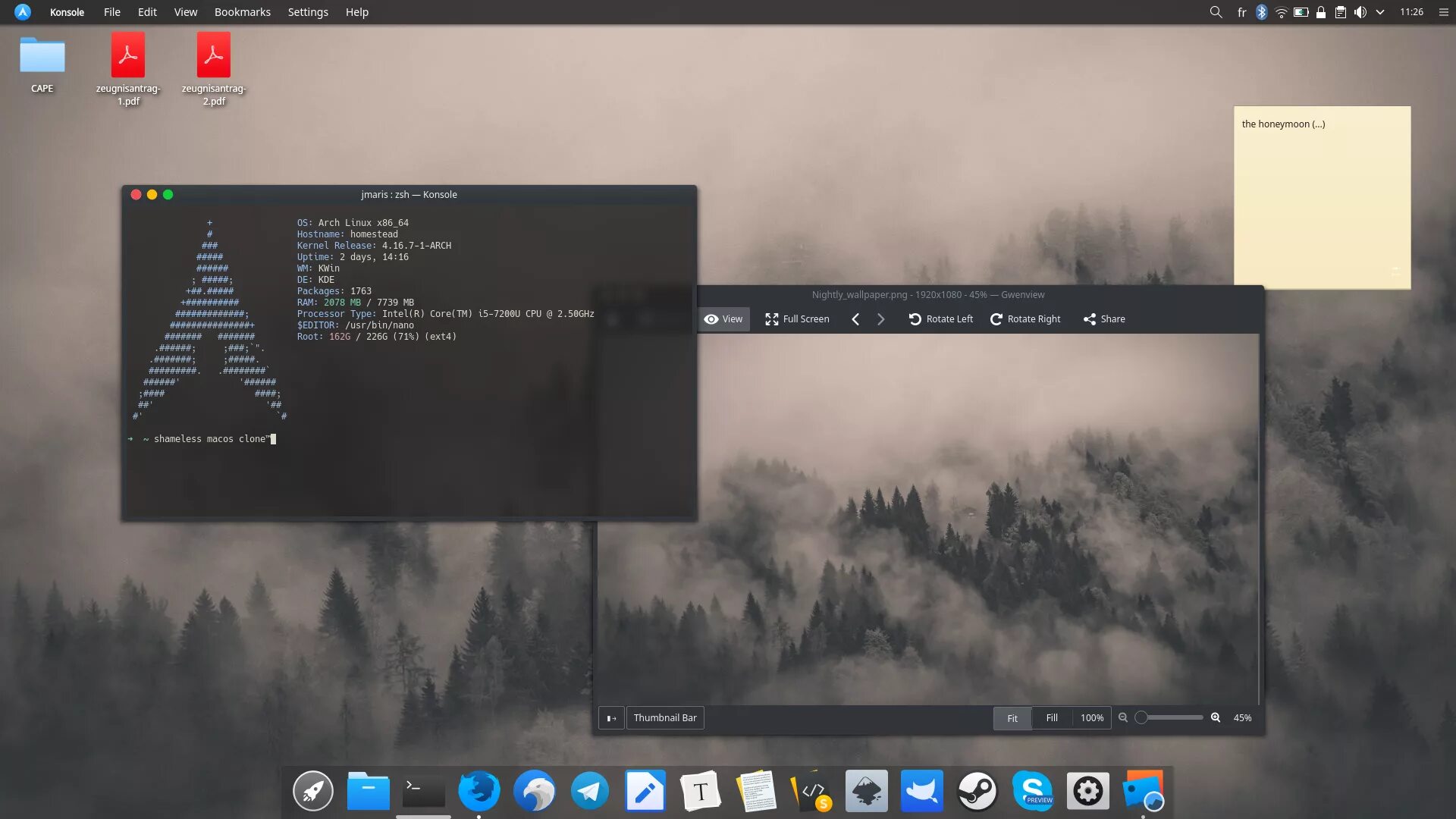Open the Settings menu in Konsole
This screenshot has height=819, width=1456.
tap(308, 12)
